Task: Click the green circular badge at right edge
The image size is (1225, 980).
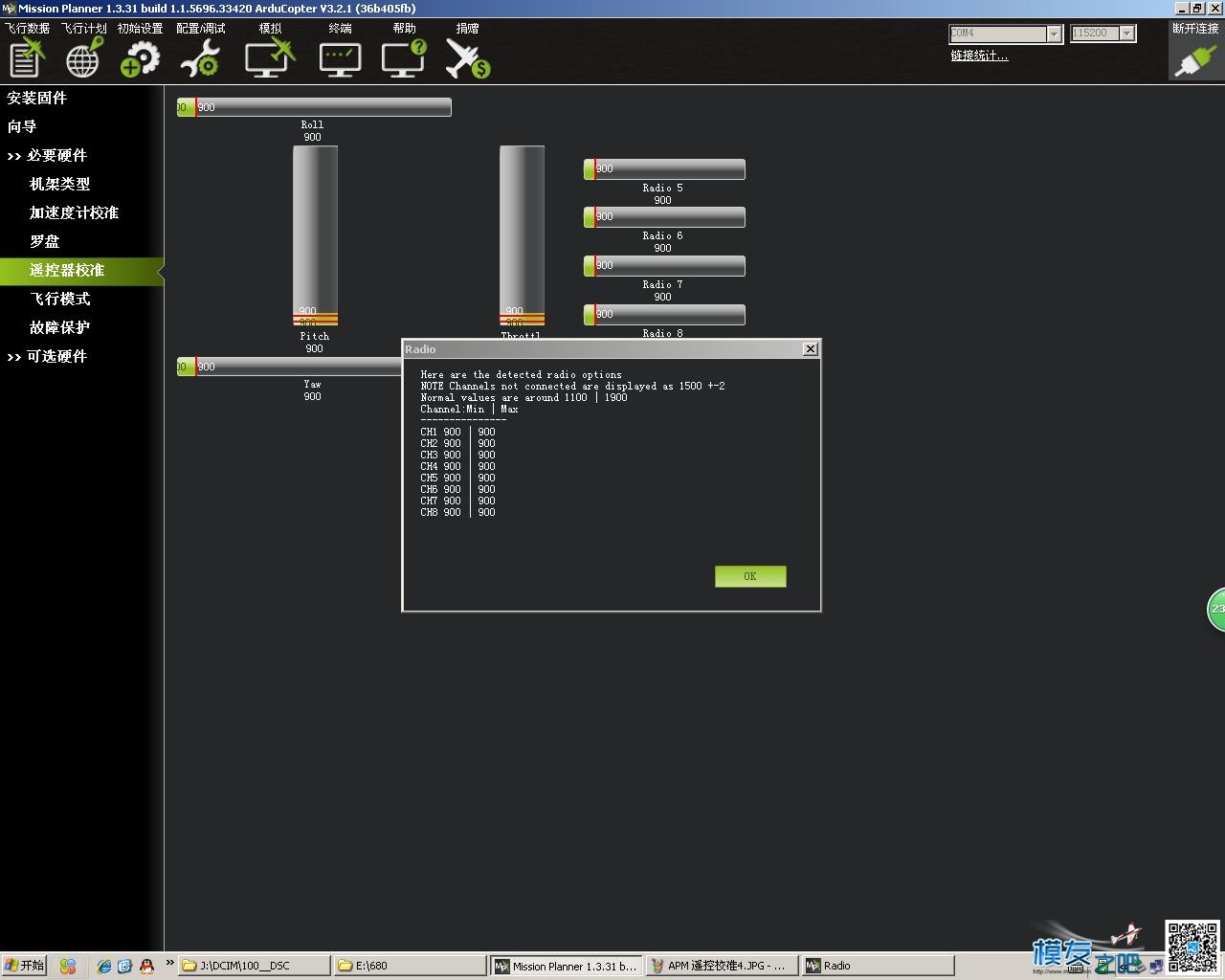Action: pyautogui.click(x=1216, y=611)
